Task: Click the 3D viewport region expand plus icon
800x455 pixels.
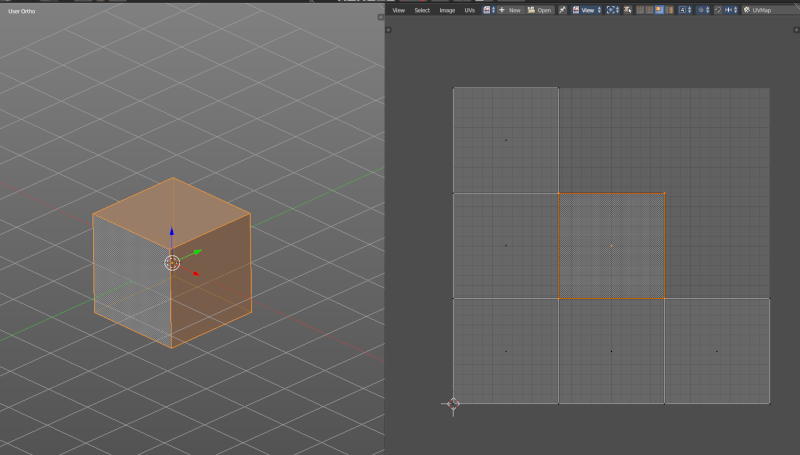Action: 380,17
